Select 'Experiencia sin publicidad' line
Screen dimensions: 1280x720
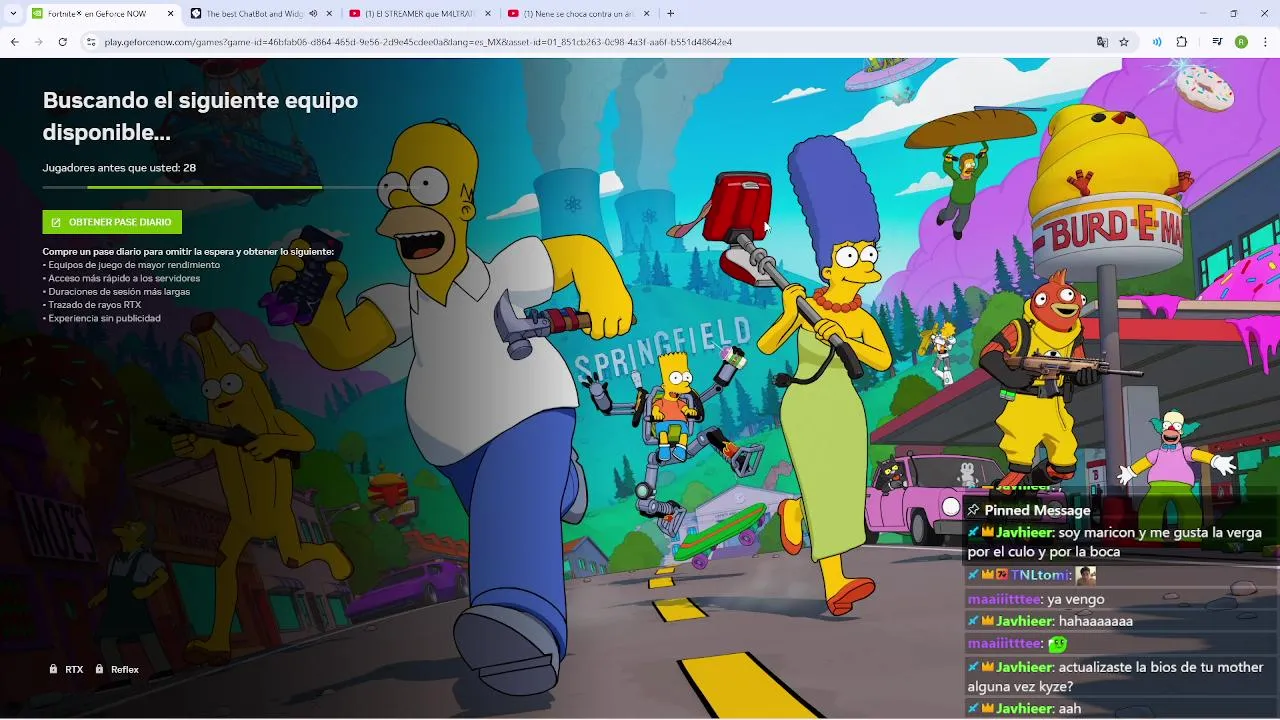point(101,318)
